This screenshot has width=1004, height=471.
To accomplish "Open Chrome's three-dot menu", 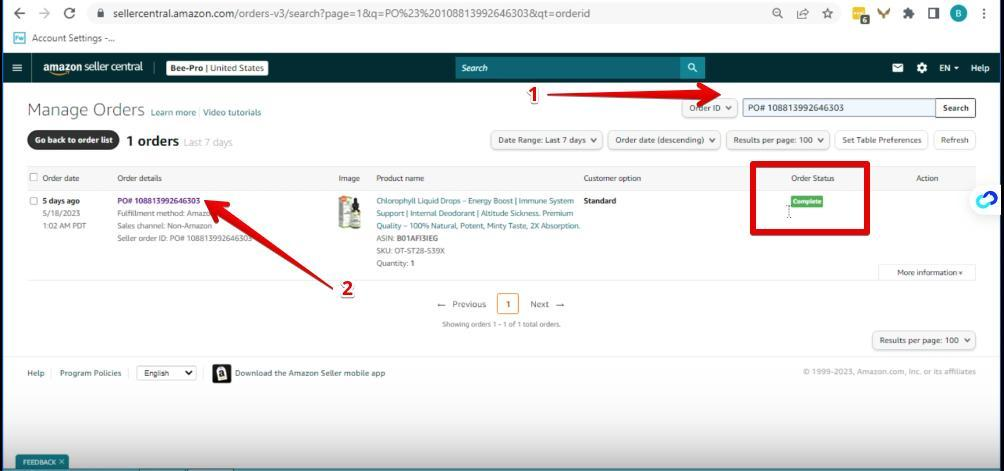I will [x=984, y=13].
